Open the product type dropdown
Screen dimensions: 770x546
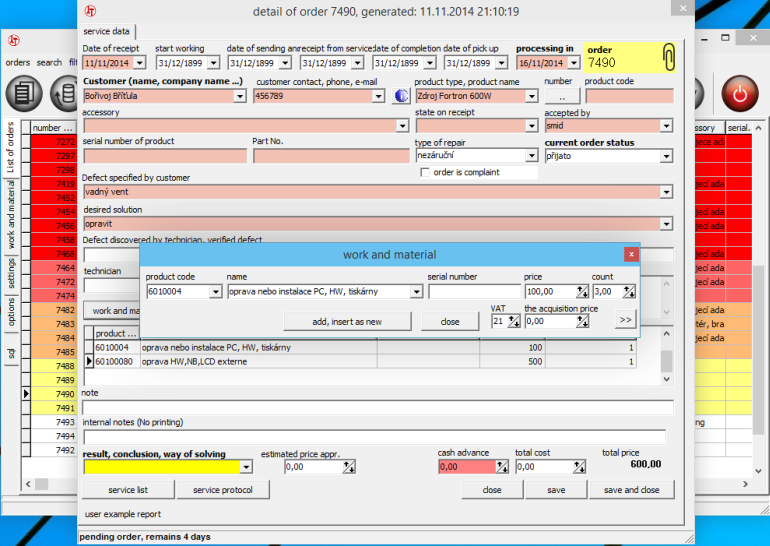point(532,96)
